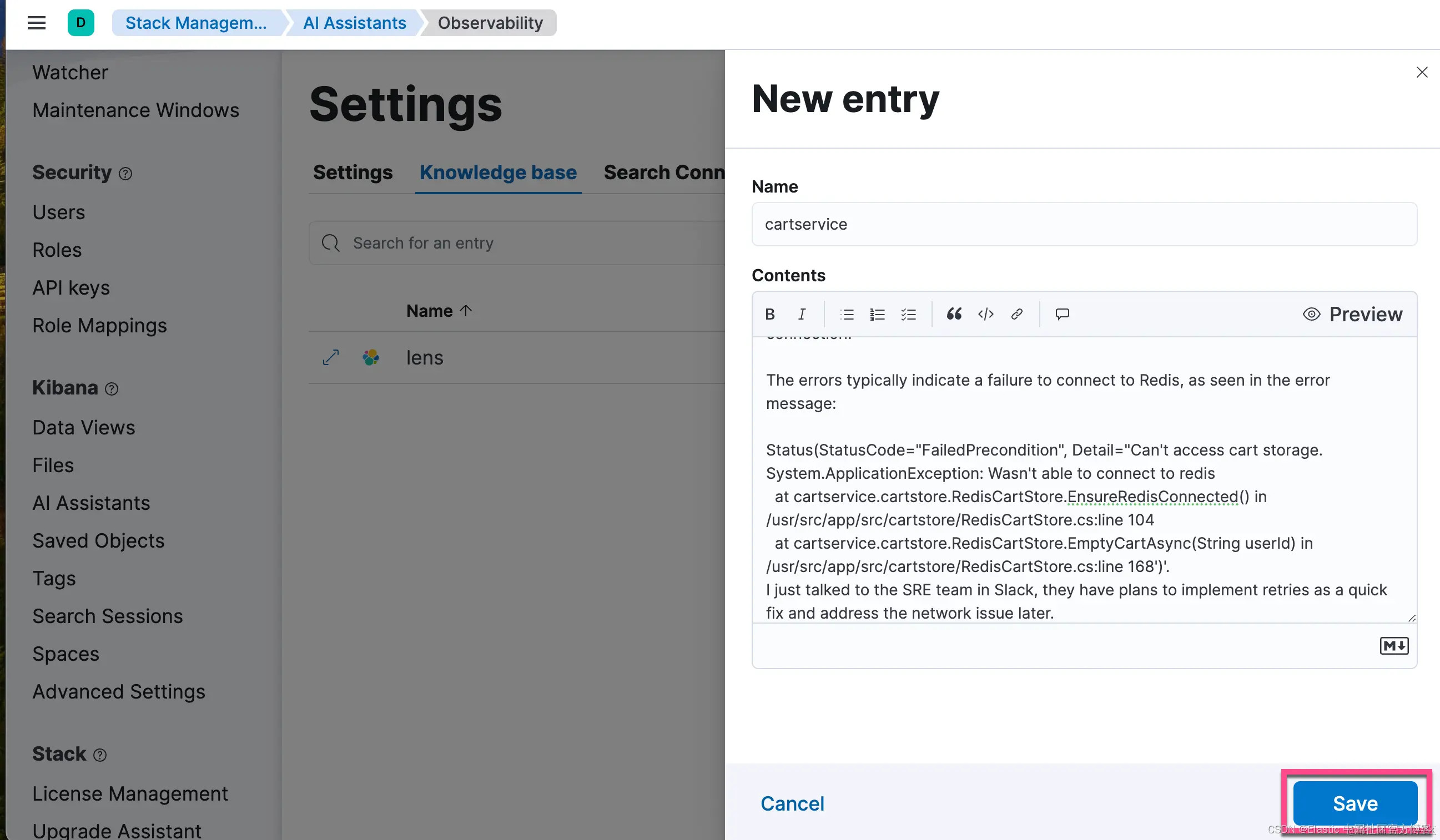Switch to the Settings tab
Viewport: 1440px width, 840px height.
coord(353,173)
